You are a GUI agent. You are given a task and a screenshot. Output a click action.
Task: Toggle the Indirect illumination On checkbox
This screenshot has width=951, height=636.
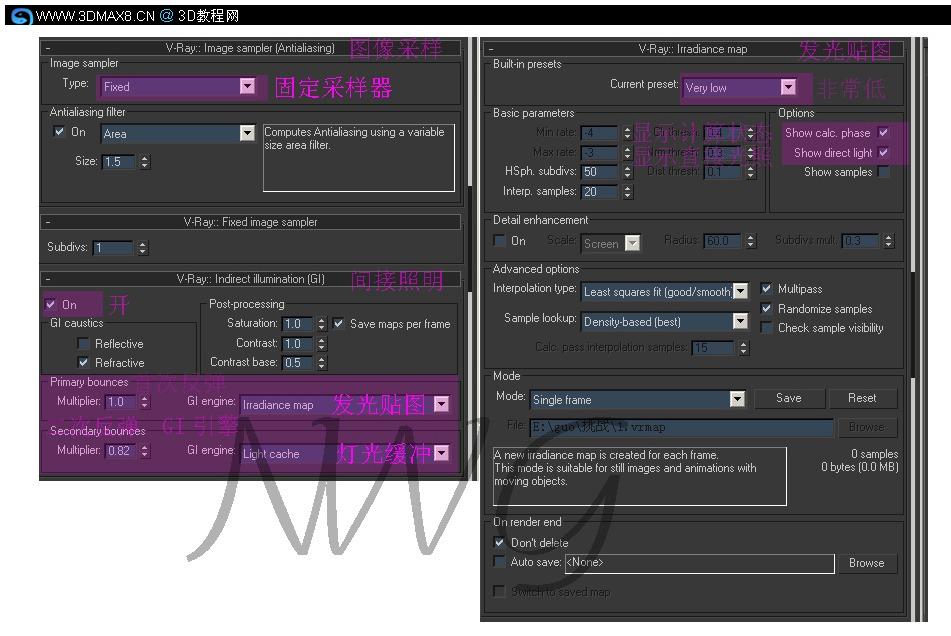coord(51,304)
